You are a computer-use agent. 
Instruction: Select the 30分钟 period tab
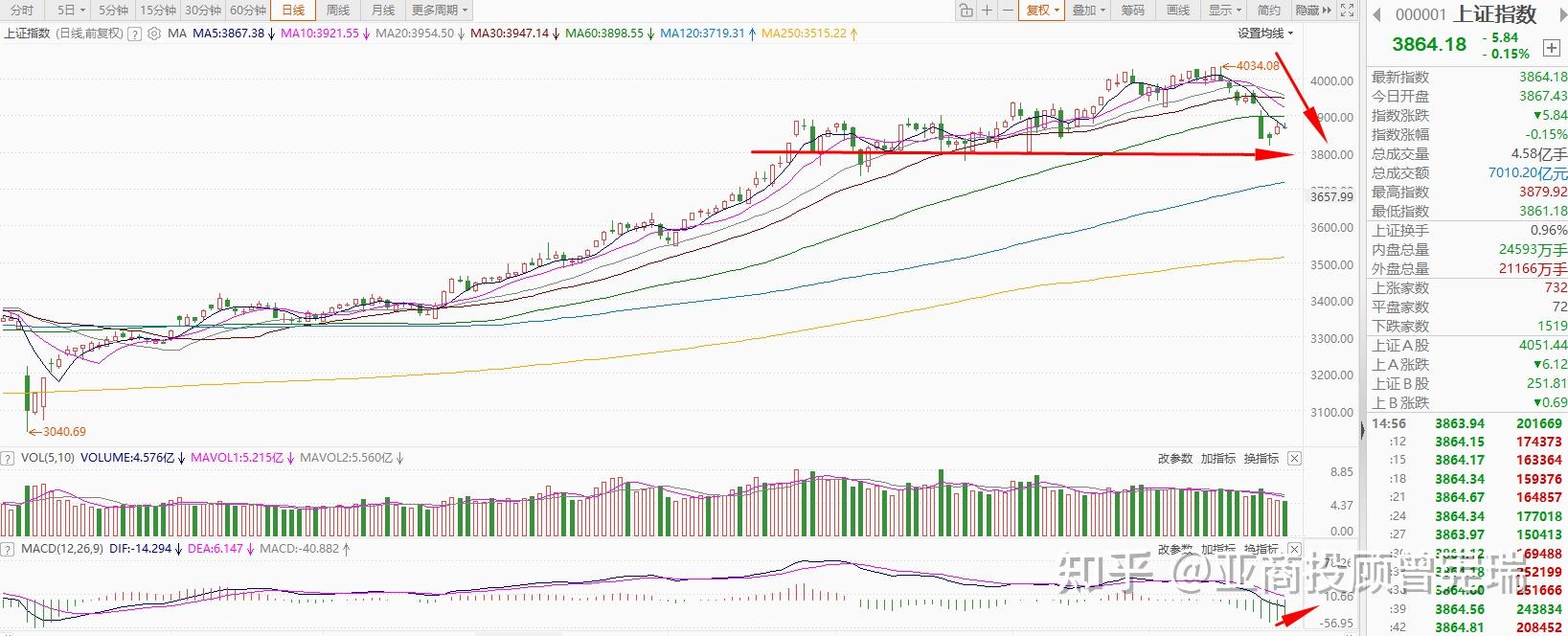tap(203, 11)
